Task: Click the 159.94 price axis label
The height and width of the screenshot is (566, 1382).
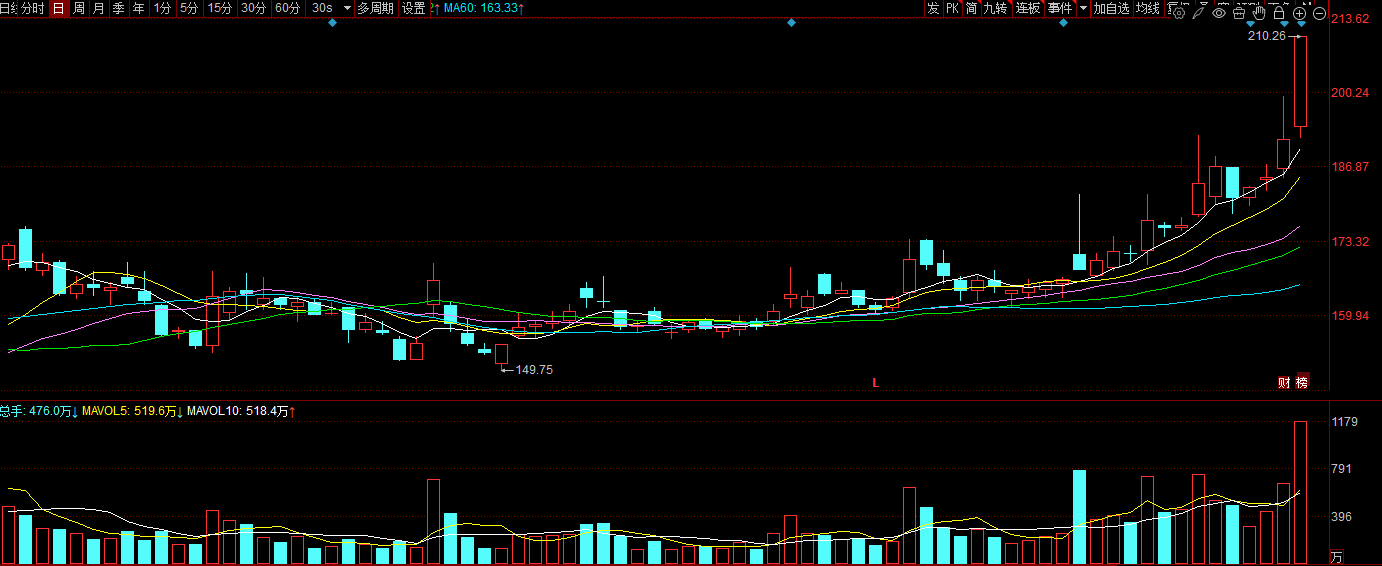Action: point(1349,316)
